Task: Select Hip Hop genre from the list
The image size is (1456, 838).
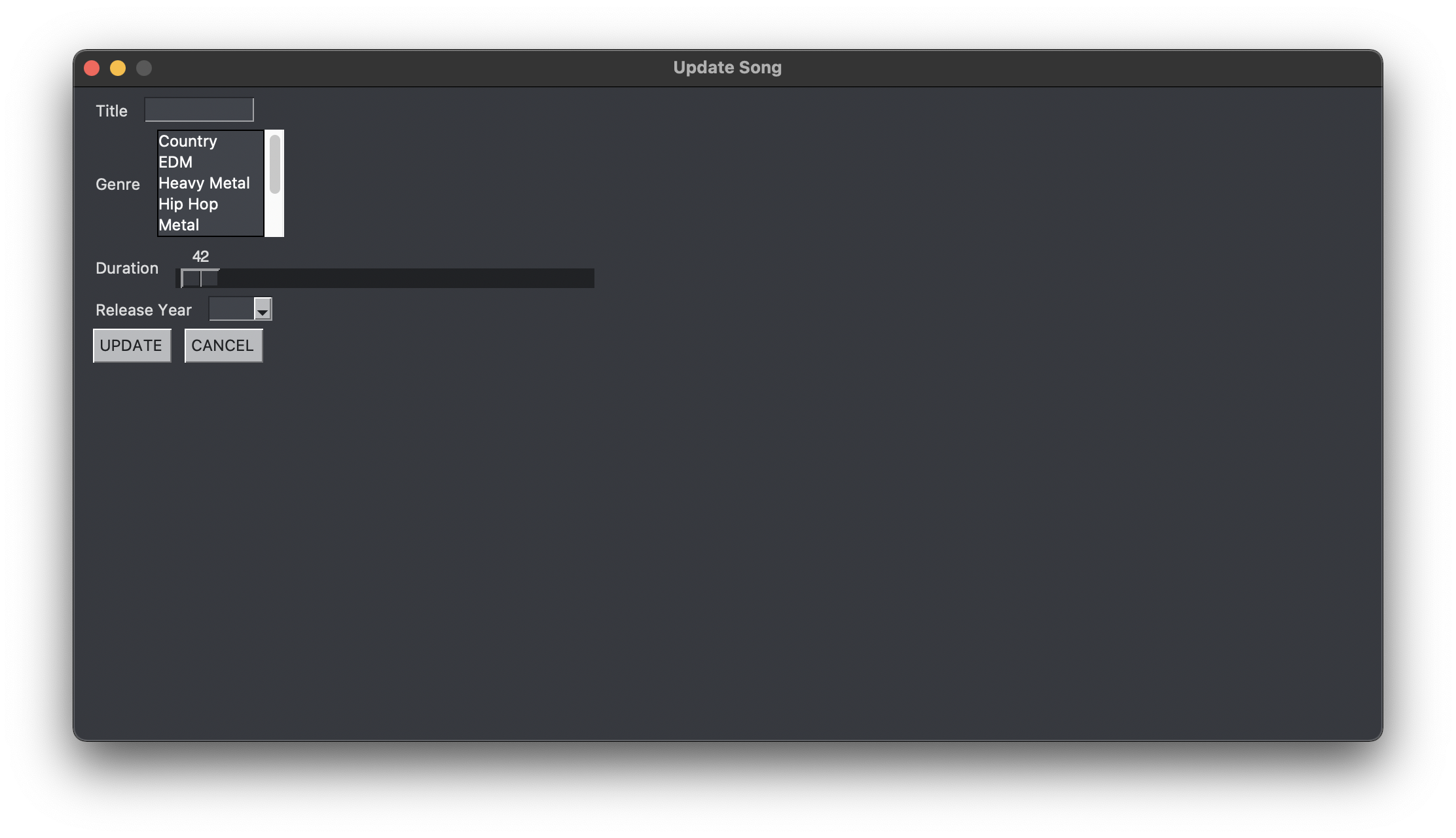Action: (x=188, y=203)
